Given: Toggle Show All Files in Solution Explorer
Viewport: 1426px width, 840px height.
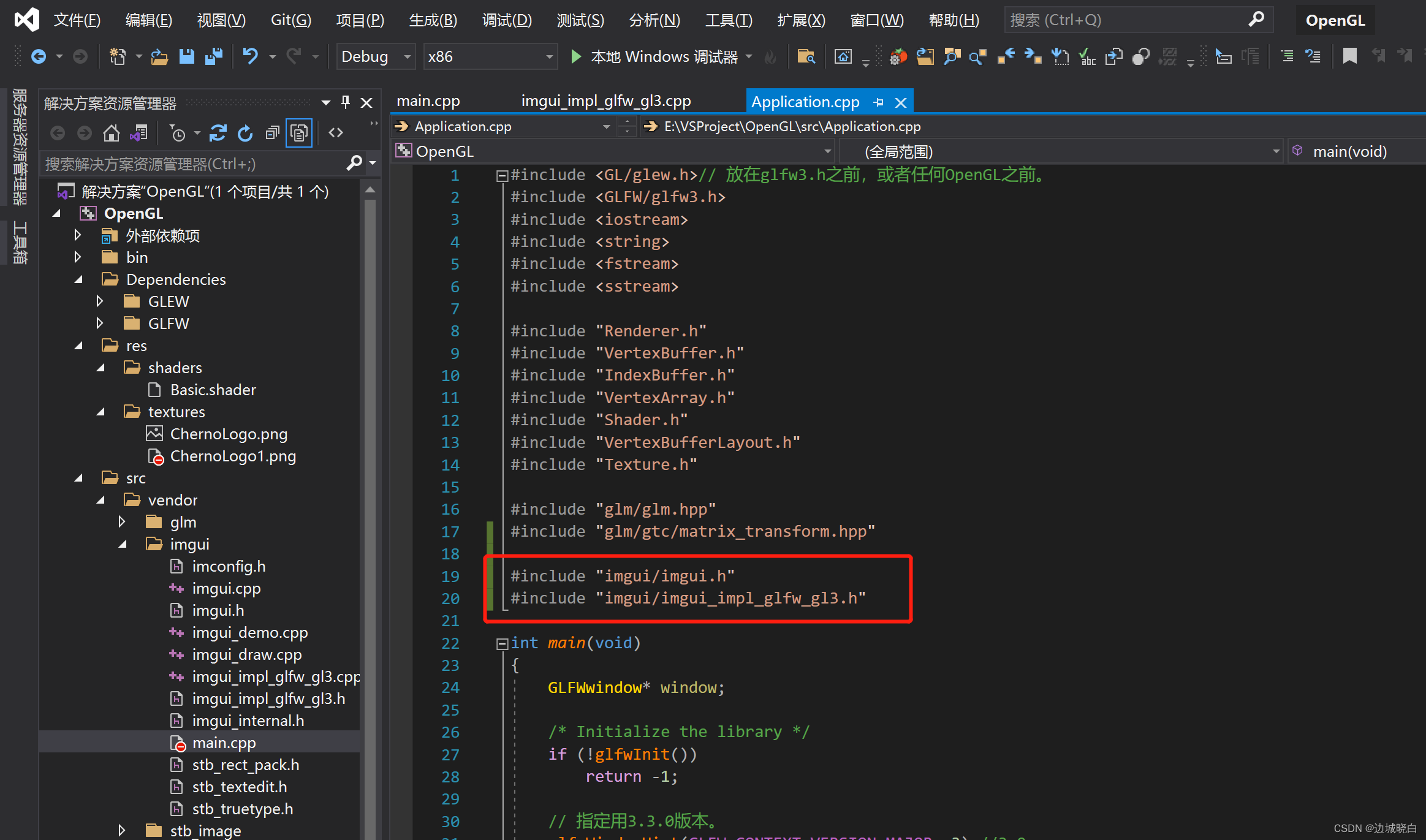Looking at the screenshot, I should [299, 133].
